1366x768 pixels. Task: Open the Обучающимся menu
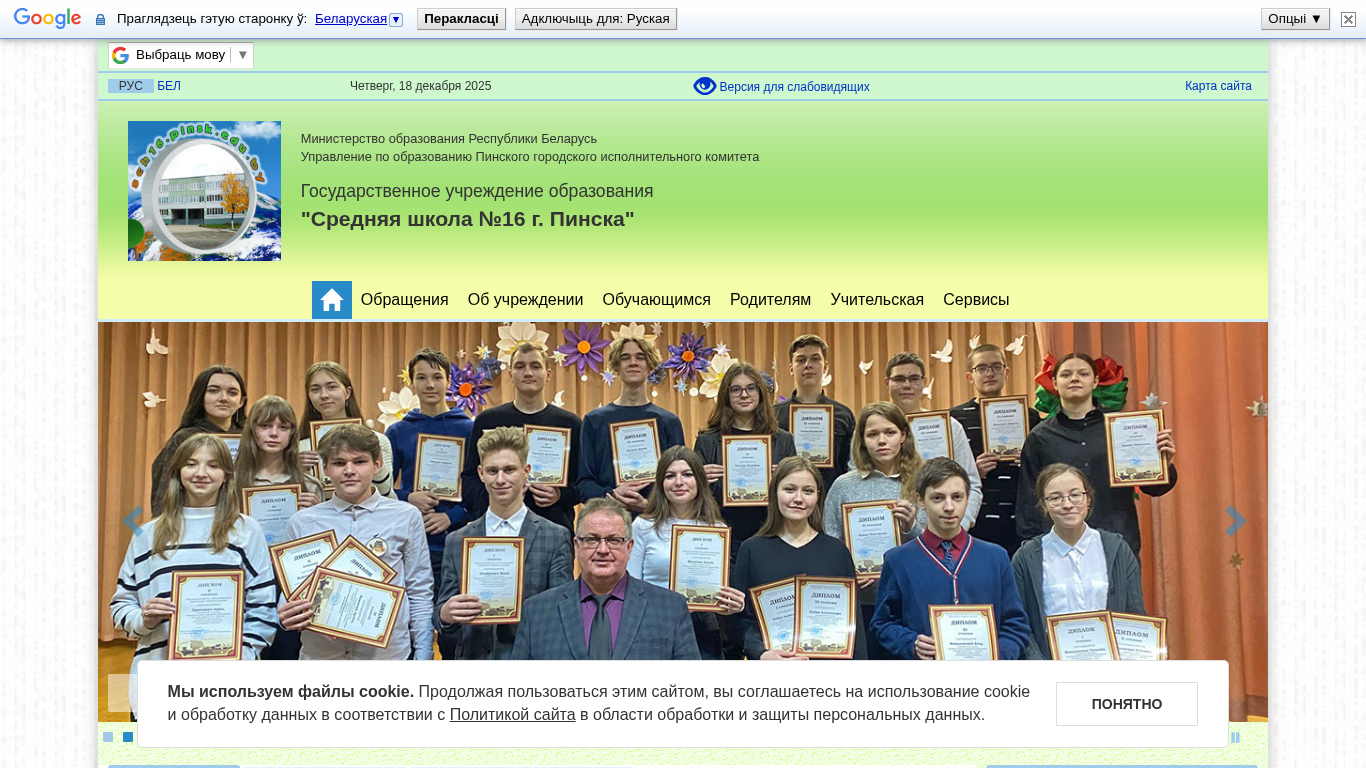pos(656,300)
